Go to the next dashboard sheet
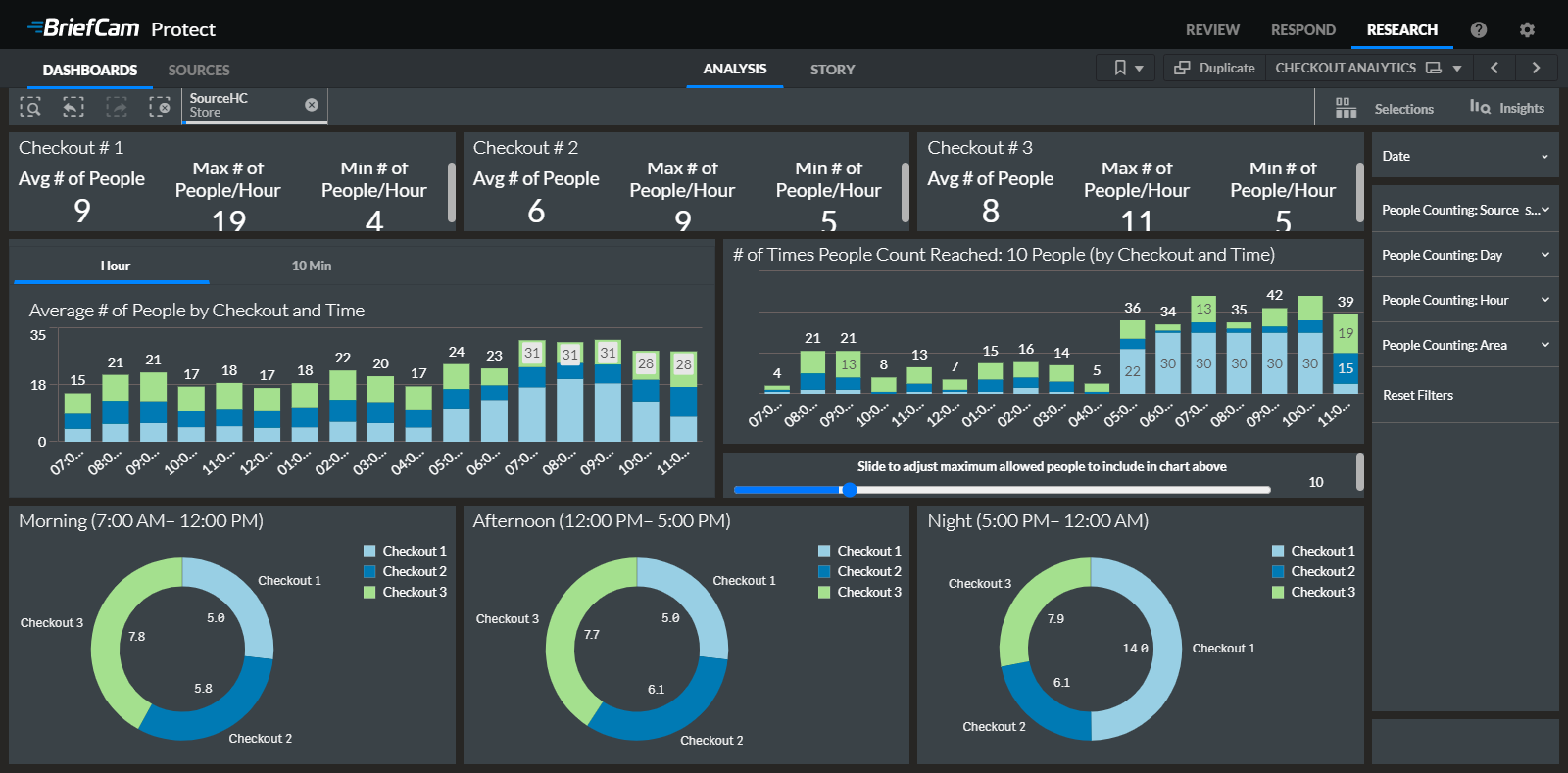 1536,68
